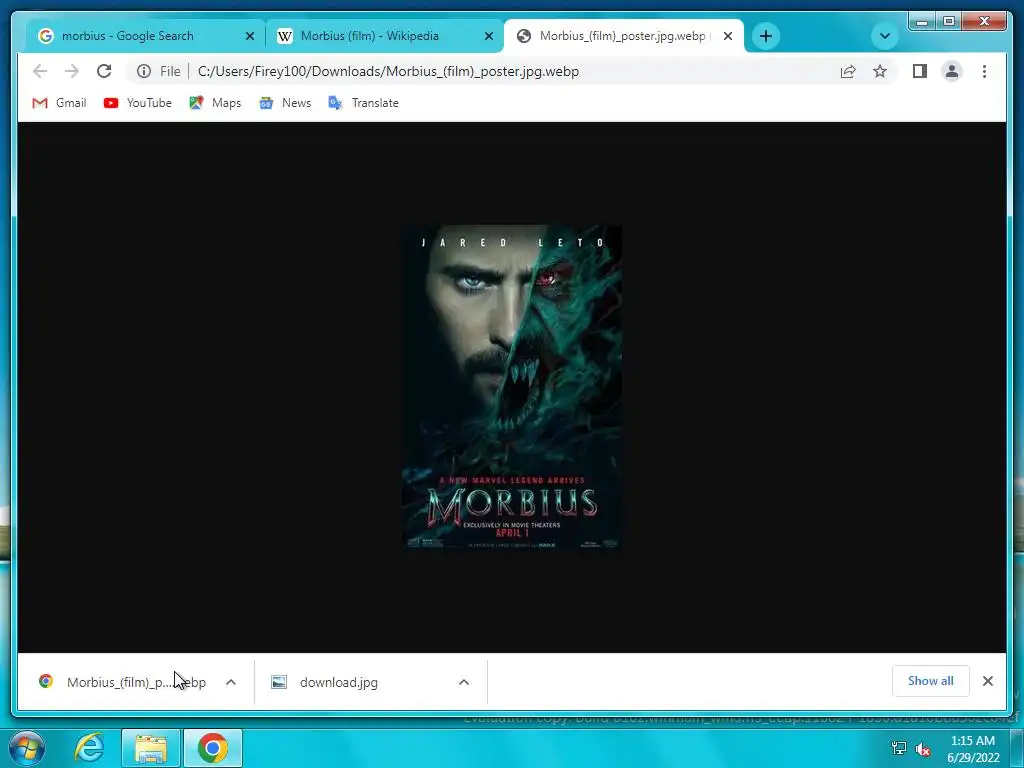The height and width of the screenshot is (768, 1024).
Task: Open the YouTube bookmark
Action: [x=138, y=103]
